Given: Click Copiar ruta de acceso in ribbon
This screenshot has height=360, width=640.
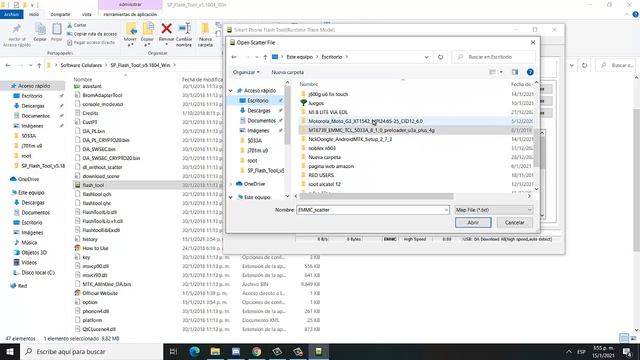Looking at the screenshot, I should coord(92,34).
